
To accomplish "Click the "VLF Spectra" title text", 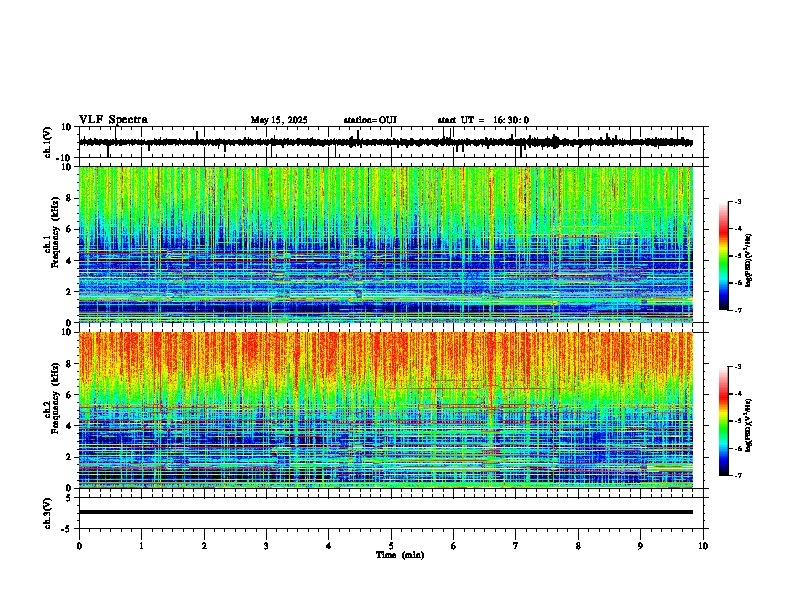I will click(113, 120).
